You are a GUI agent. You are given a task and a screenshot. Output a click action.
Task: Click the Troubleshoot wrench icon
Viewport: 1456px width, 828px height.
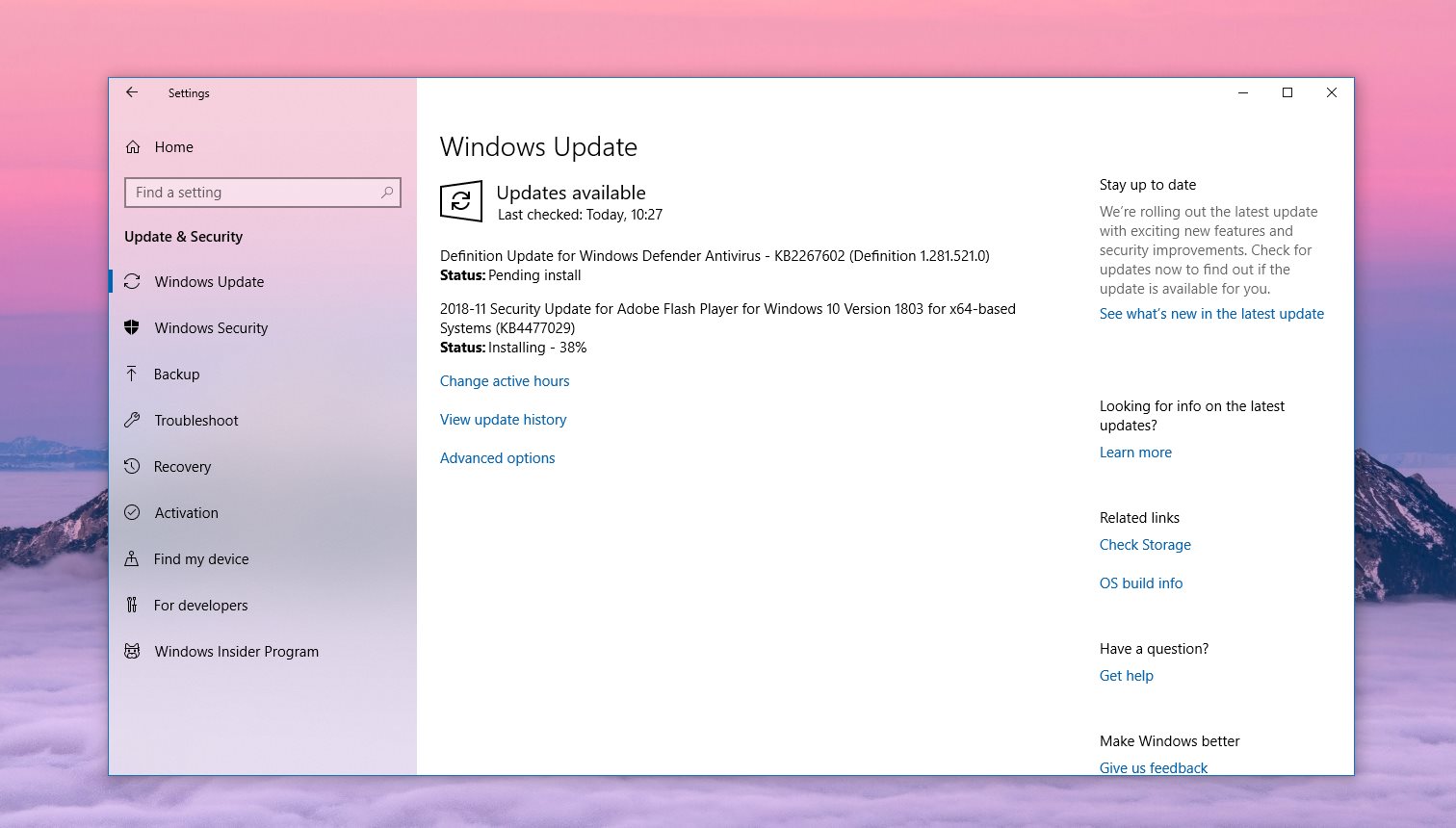coord(132,420)
